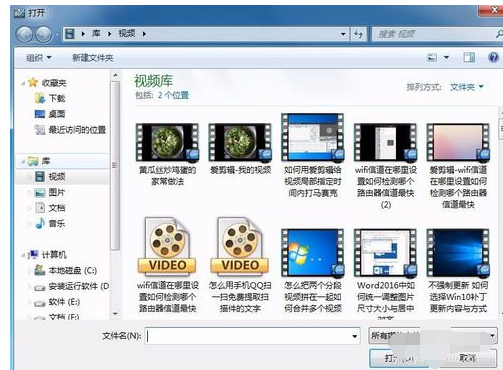The width and height of the screenshot is (503, 370).
Task: Open the file type filter dropdown
Action: click(433, 336)
